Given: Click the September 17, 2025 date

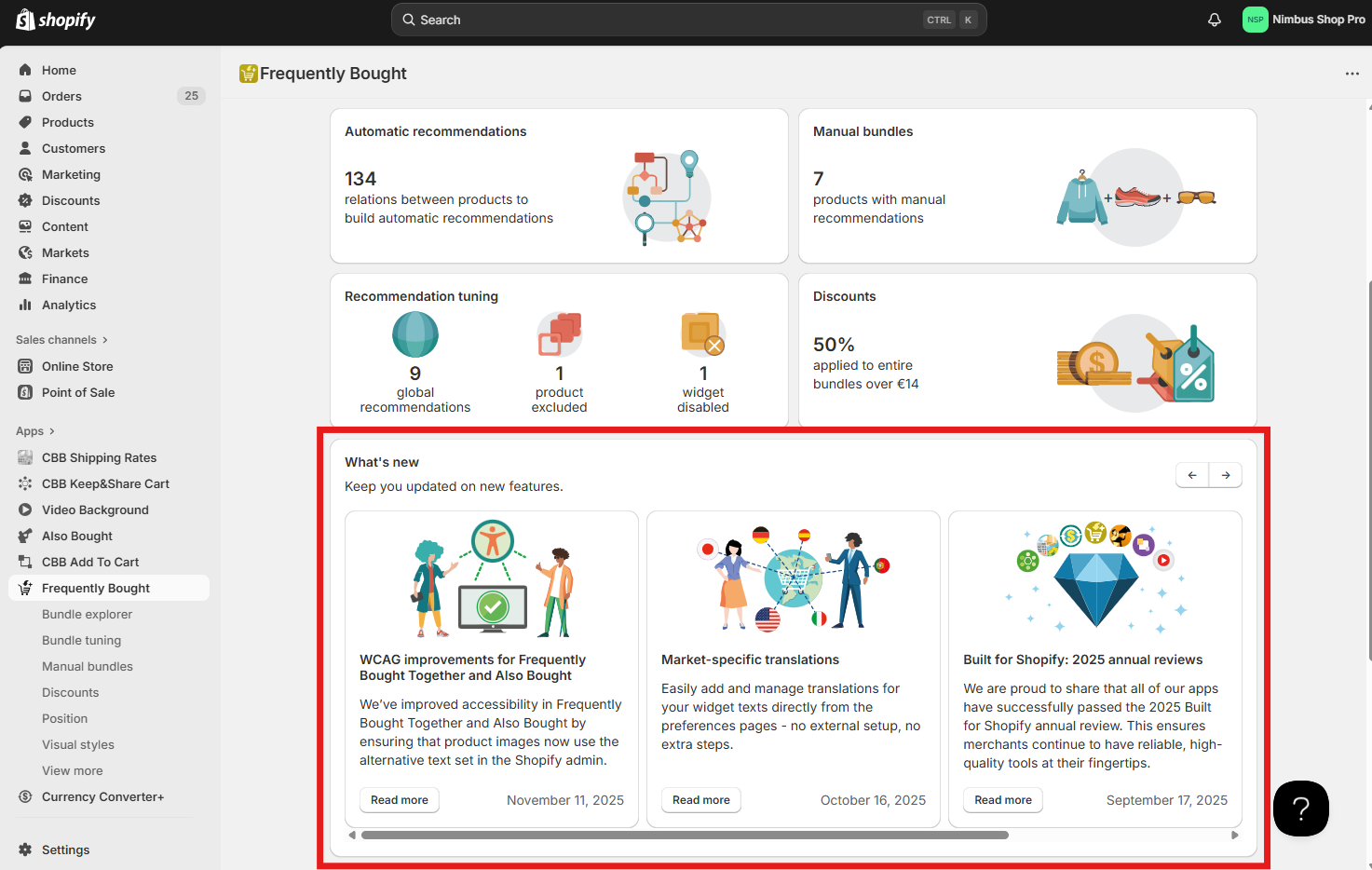Looking at the screenshot, I should click(x=1167, y=800).
